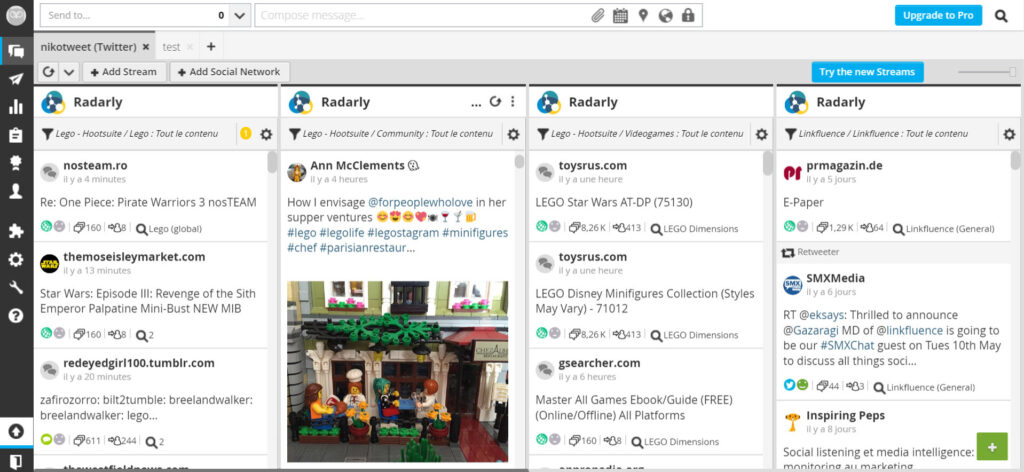This screenshot has width=1024, height=472.
Task: Click the Add Stream button
Action: [x=123, y=72]
